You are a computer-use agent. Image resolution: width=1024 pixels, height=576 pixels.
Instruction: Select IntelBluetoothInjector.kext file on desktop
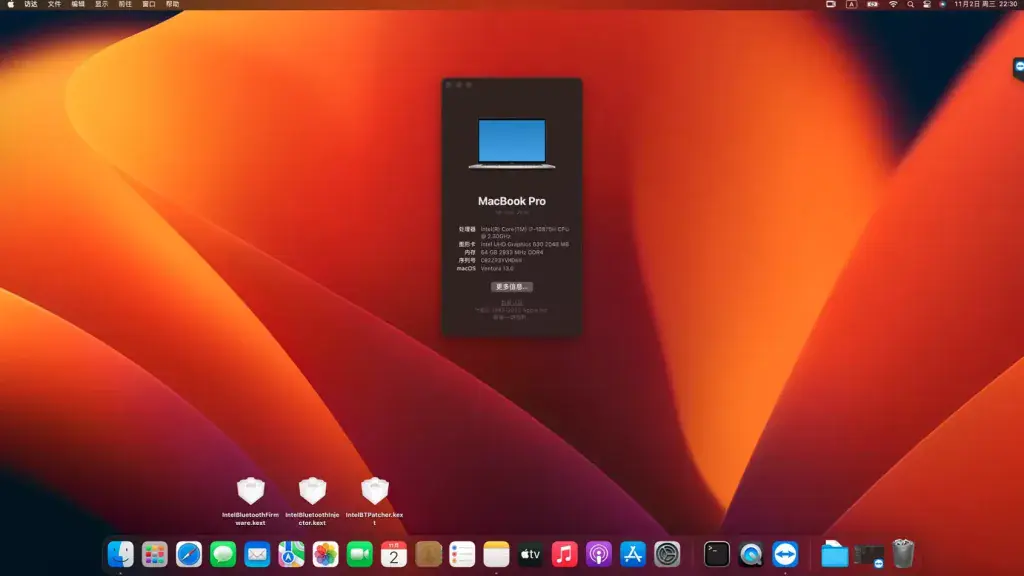pyautogui.click(x=312, y=501)
